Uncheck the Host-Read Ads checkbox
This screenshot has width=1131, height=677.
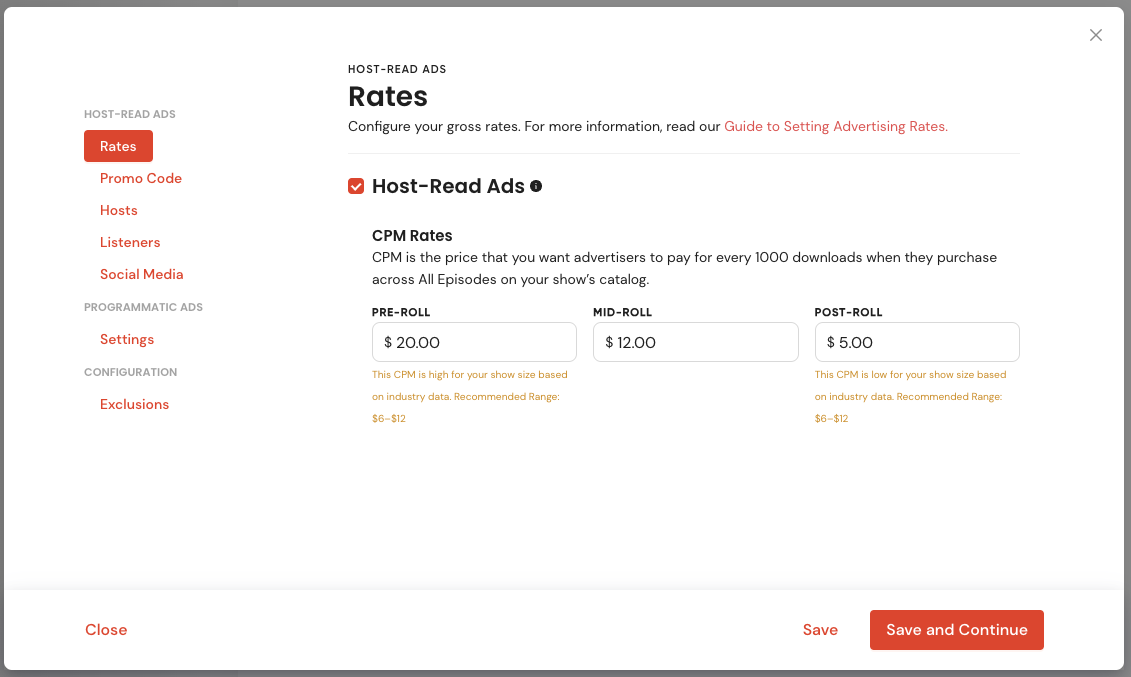click(x=356, y=187)
